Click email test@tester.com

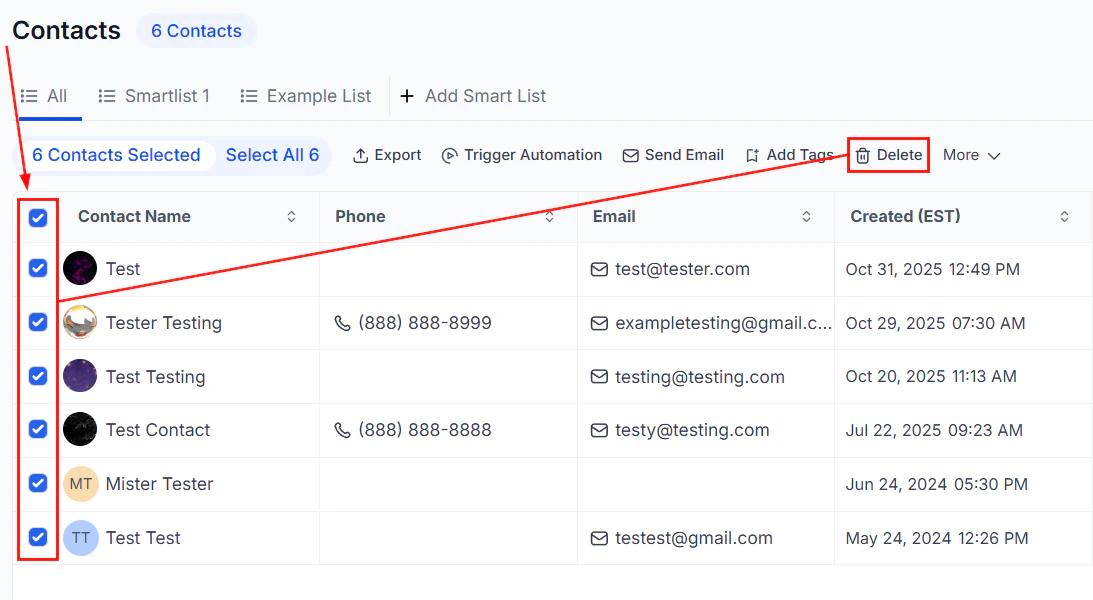682,269
